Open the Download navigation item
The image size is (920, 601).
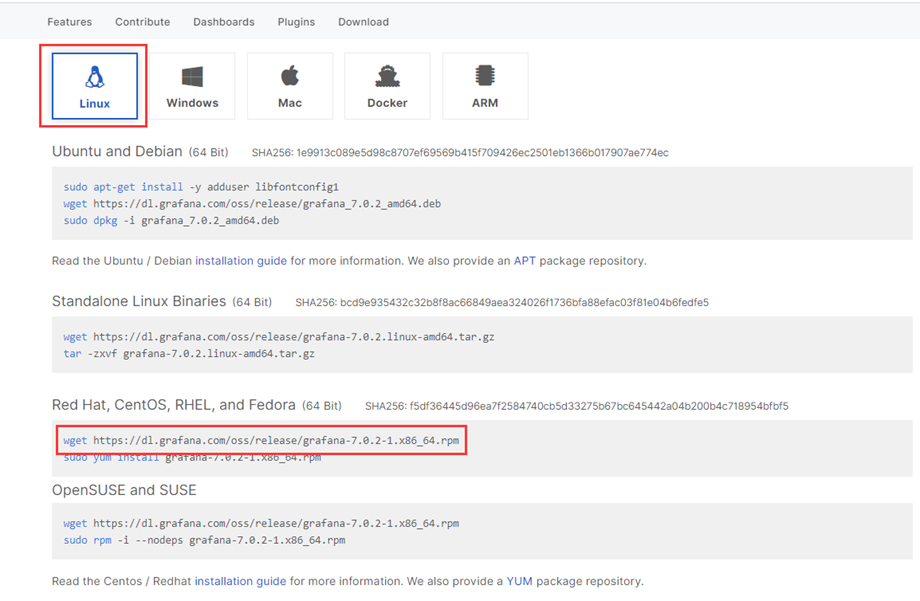(363, 22)
